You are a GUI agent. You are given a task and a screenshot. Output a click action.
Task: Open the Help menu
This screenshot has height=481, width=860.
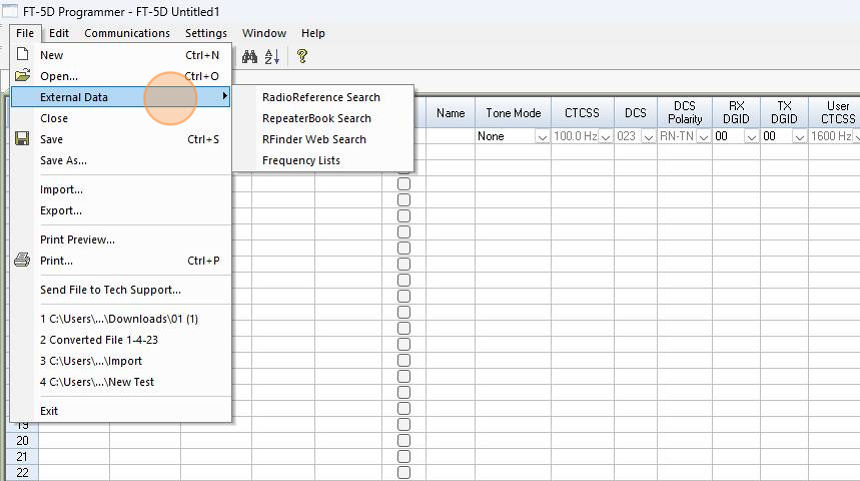313,33
